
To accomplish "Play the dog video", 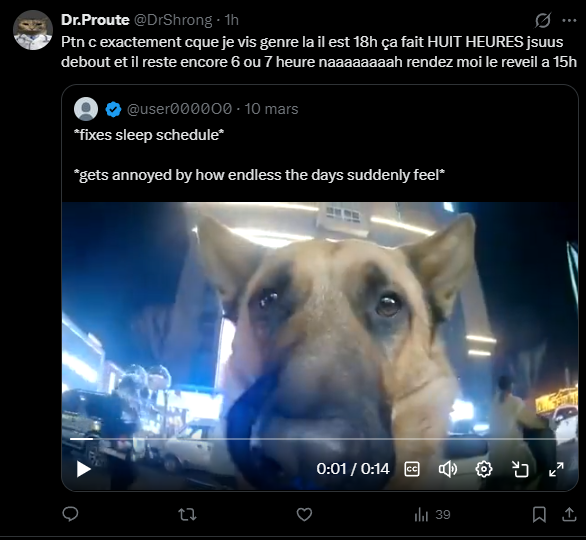I will coord(83,469).
